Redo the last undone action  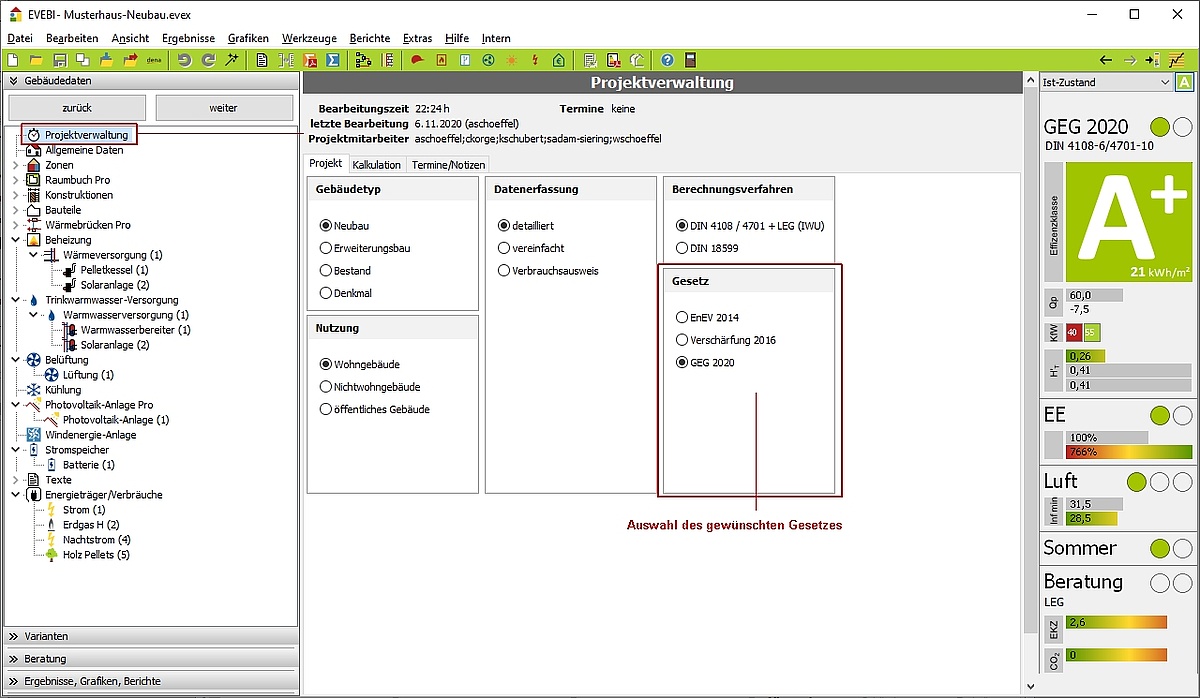[x=208, y=60]
